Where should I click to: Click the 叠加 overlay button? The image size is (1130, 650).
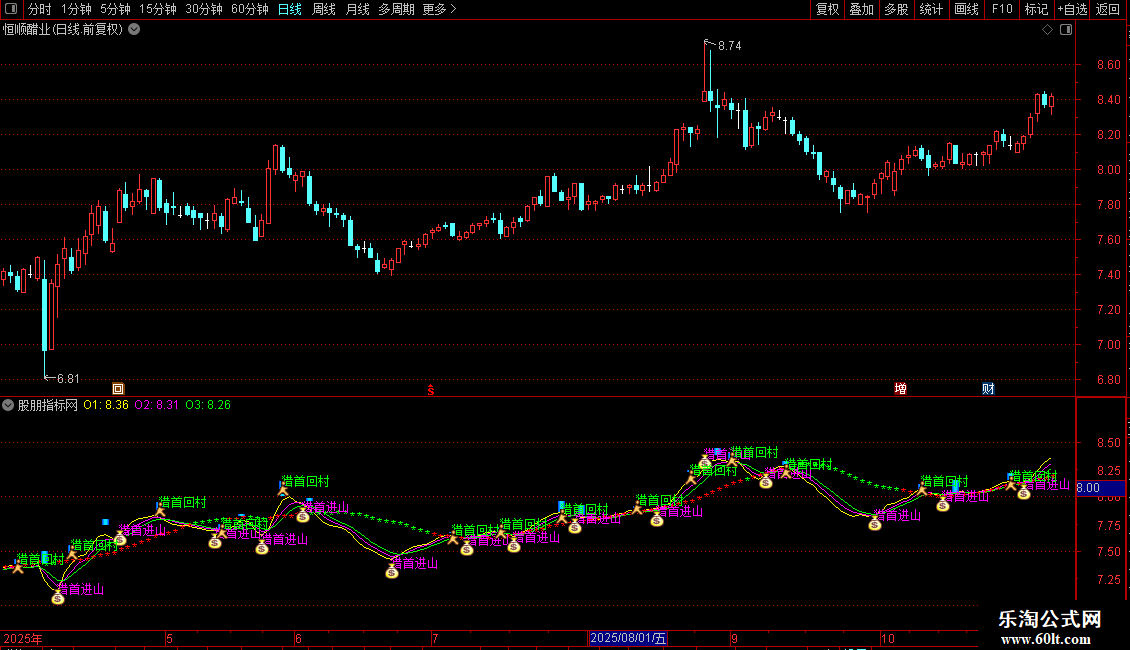(x=862, y=9)
